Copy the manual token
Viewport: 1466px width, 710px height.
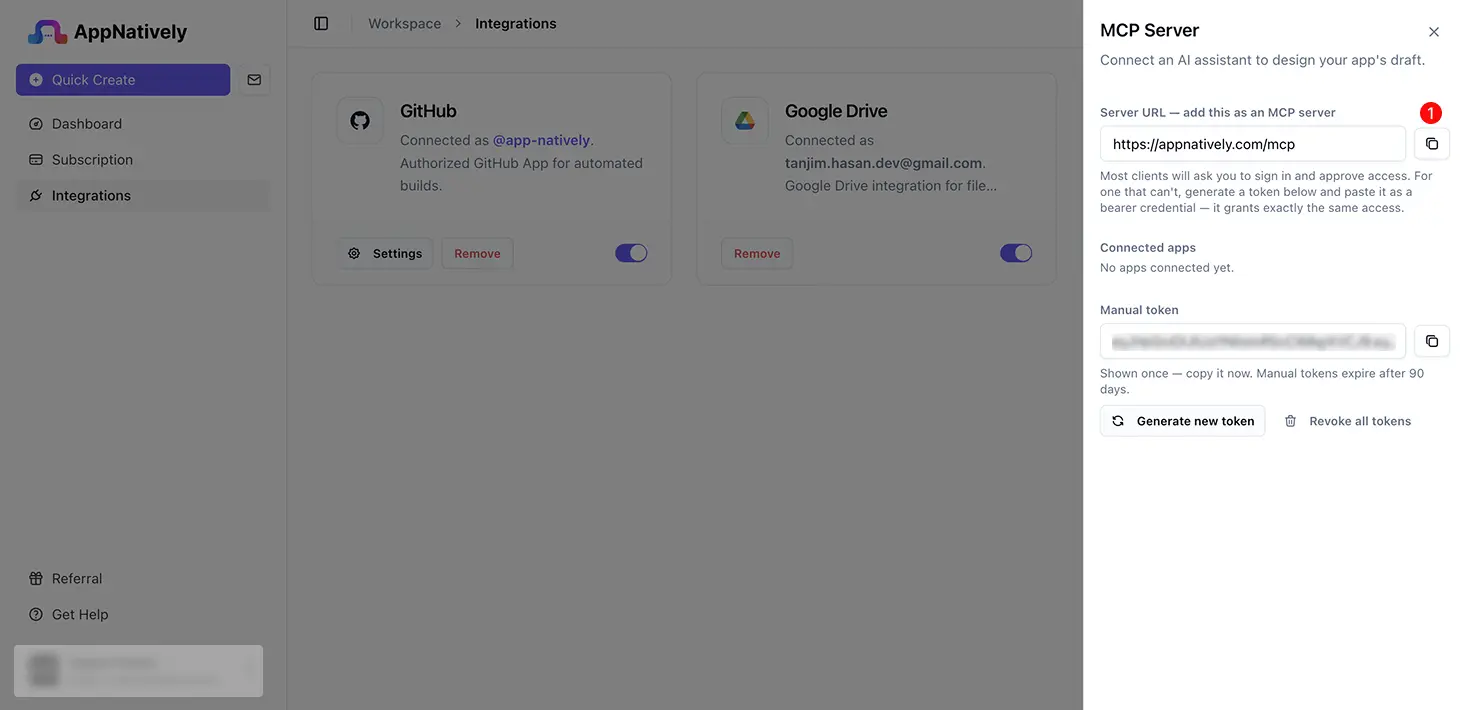[1432, 341]
